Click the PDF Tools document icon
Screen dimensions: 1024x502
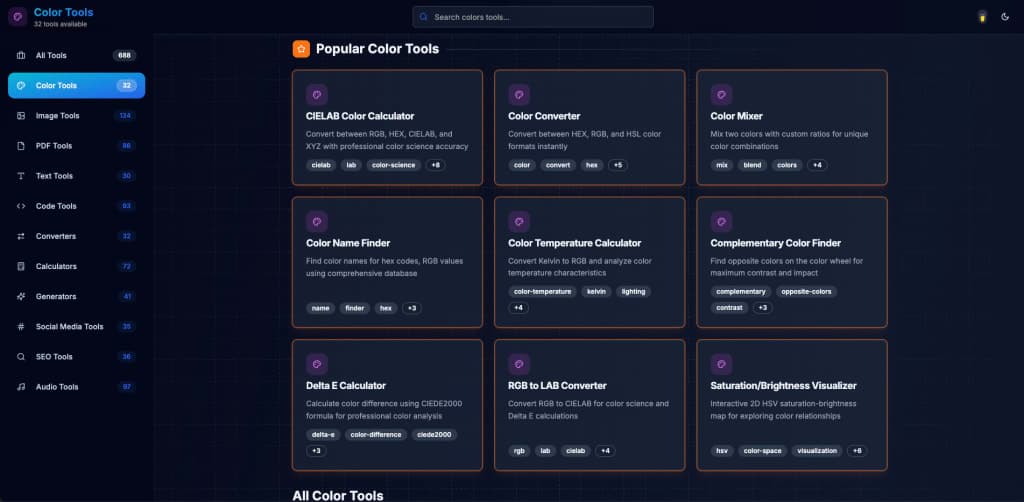tap(21, 146)
